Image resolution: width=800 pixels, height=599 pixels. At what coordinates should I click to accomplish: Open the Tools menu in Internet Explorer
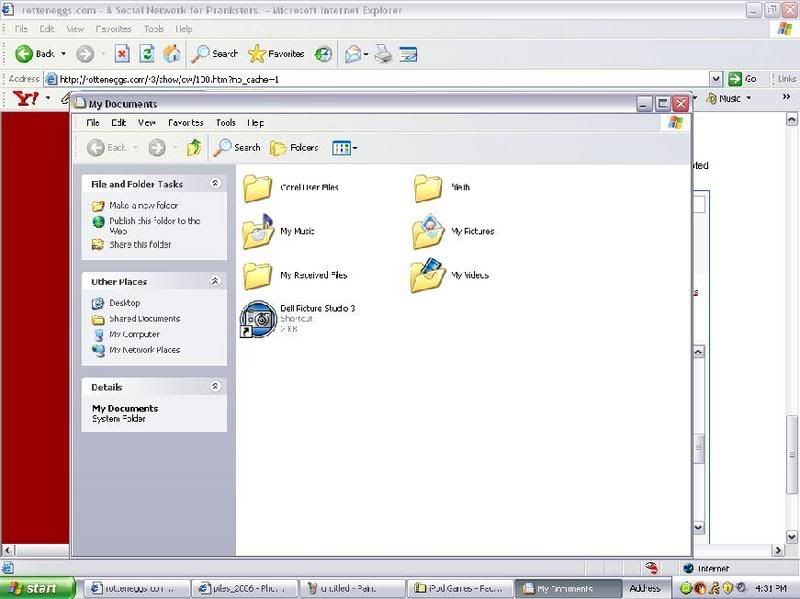(x=153, y=29)
